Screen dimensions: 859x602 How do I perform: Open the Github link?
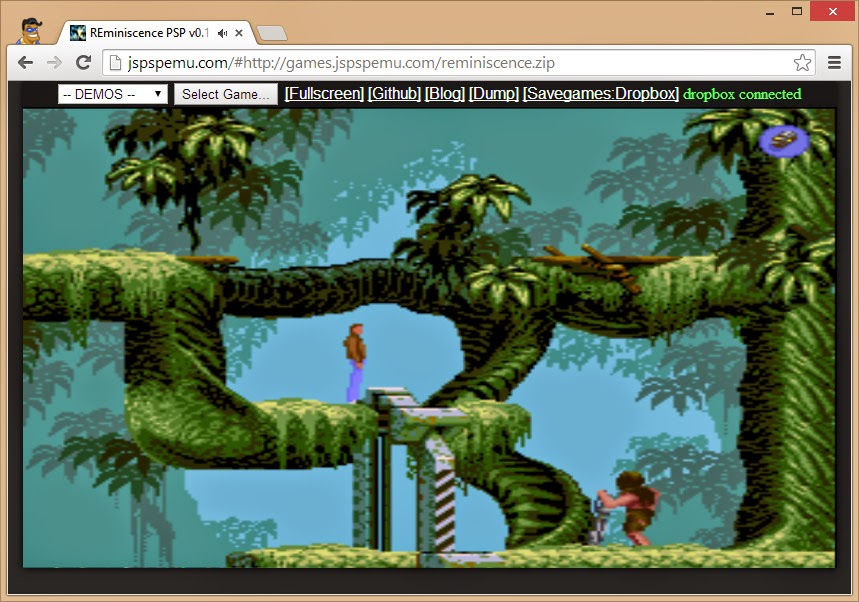[x=394, y=94]
